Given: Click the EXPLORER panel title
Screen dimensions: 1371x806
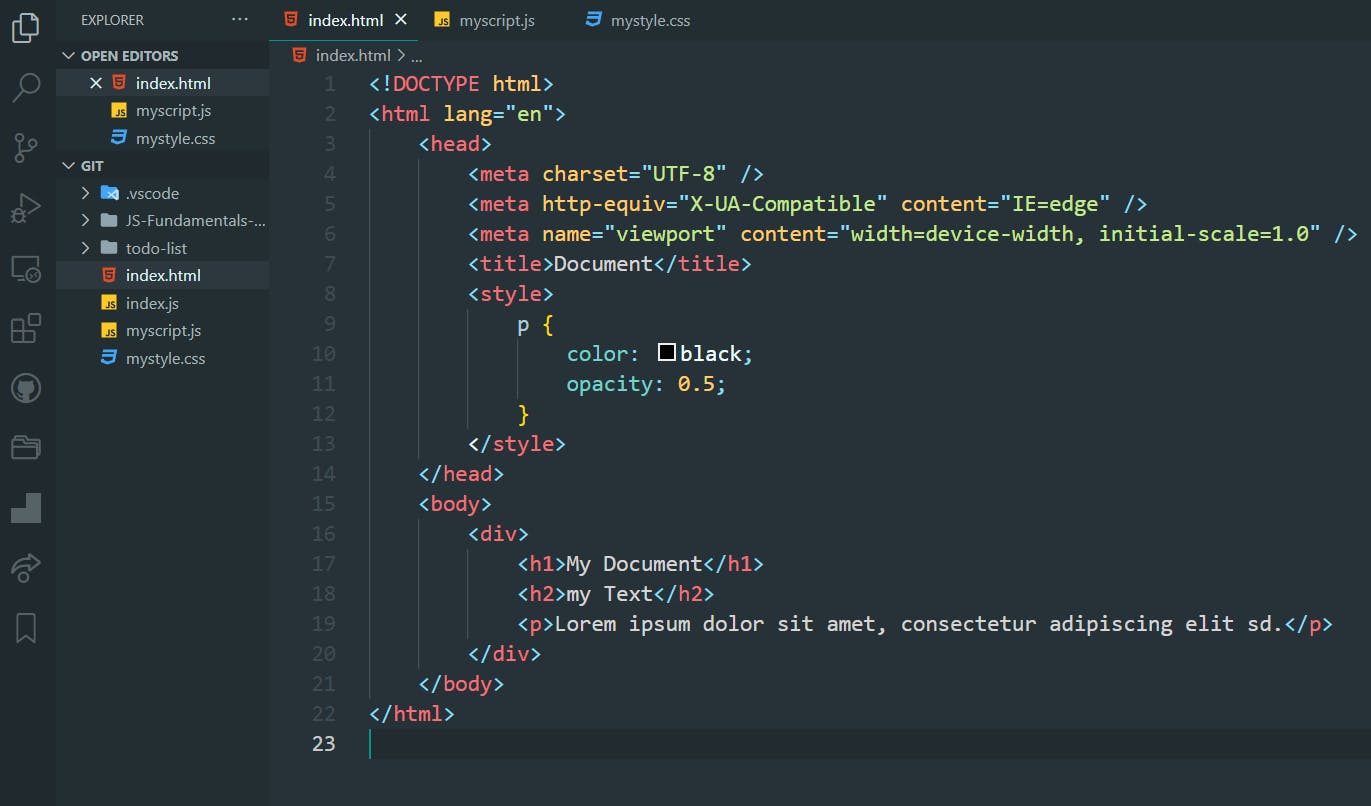Looking at the screenshot, I should (112, 20).
